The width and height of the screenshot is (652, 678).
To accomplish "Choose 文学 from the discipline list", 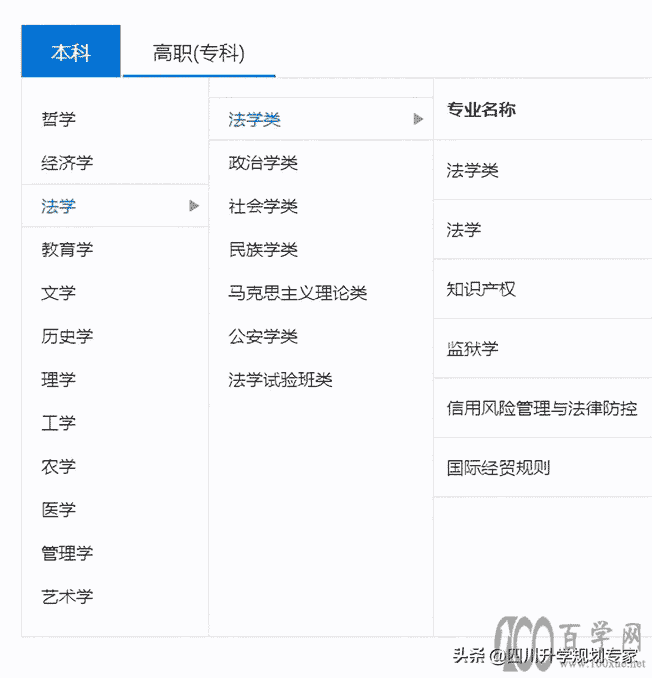I will click(x=58, y=293).
